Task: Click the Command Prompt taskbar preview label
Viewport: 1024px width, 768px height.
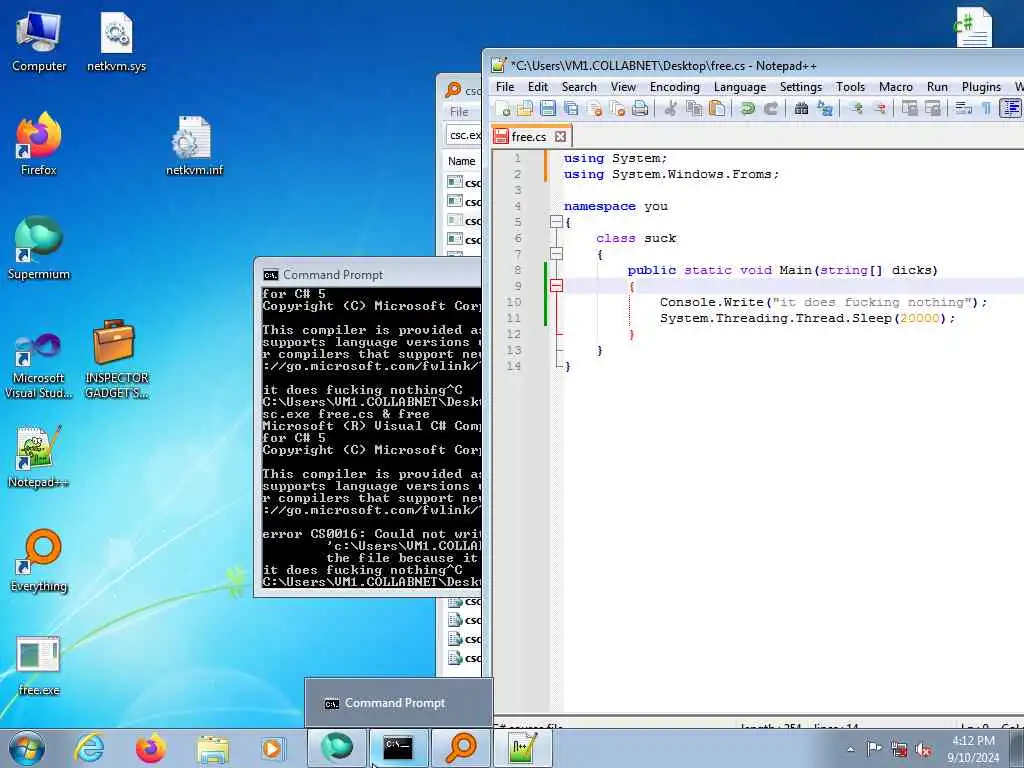Action: click(x=394, y=703)
